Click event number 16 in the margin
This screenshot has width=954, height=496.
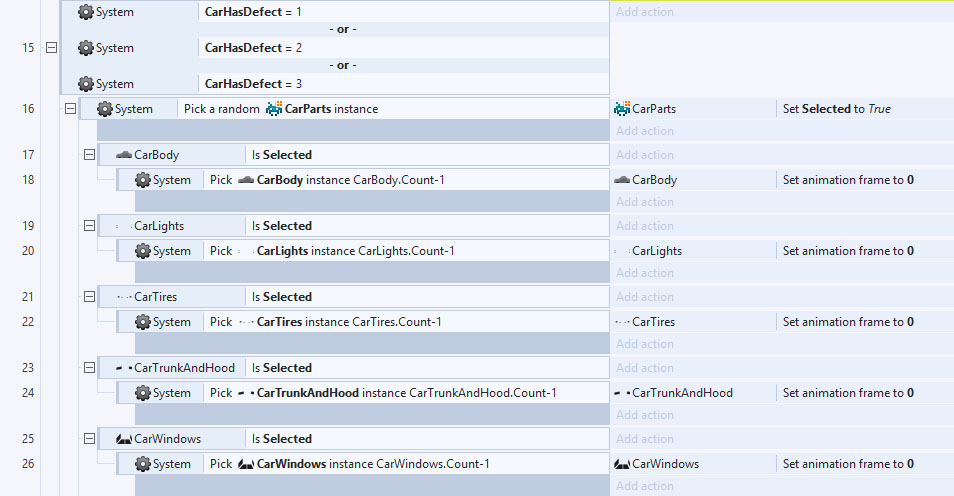(x=28, y=109)
